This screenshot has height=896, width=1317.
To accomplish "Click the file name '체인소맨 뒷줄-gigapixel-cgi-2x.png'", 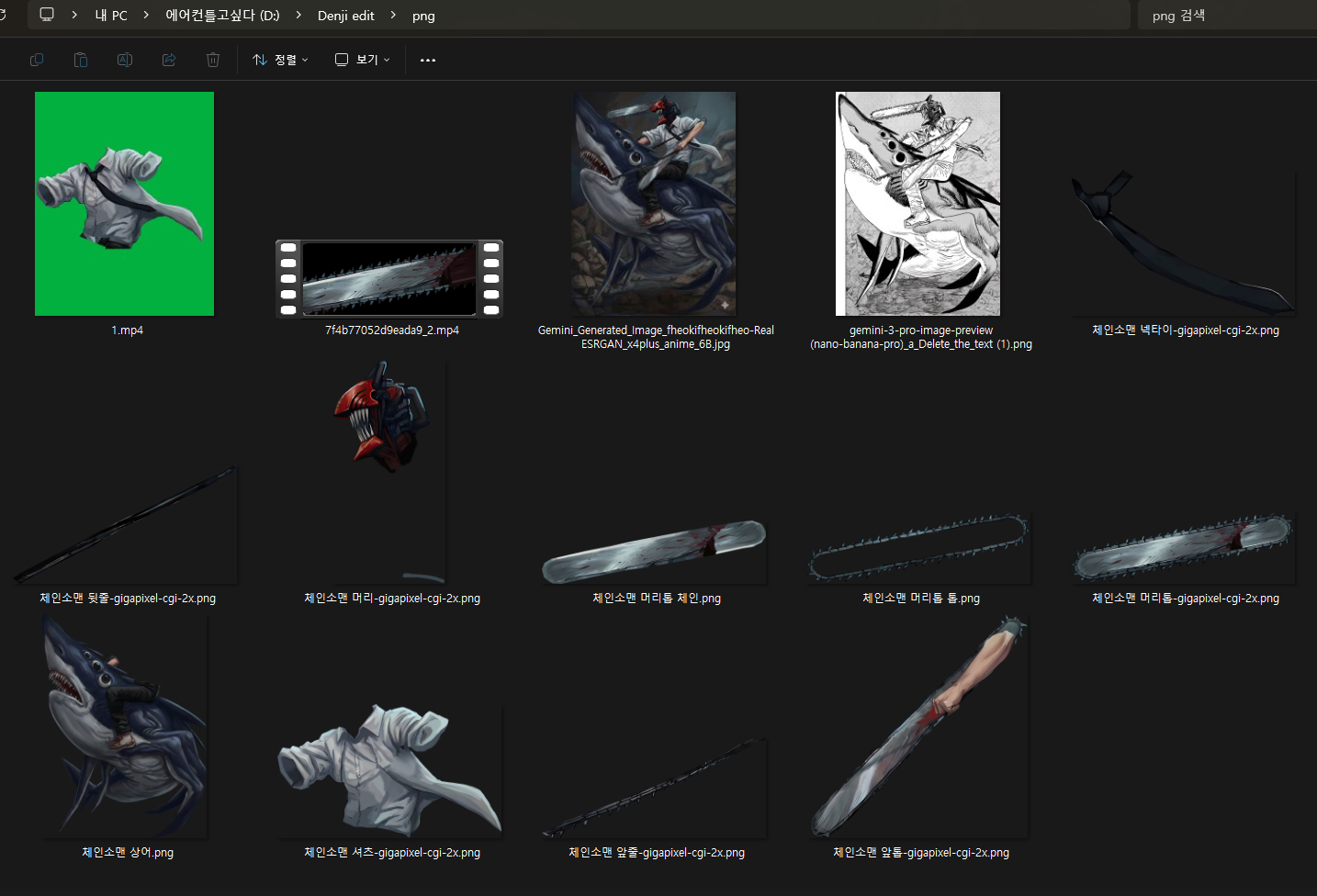I will (x=128, y=599).
